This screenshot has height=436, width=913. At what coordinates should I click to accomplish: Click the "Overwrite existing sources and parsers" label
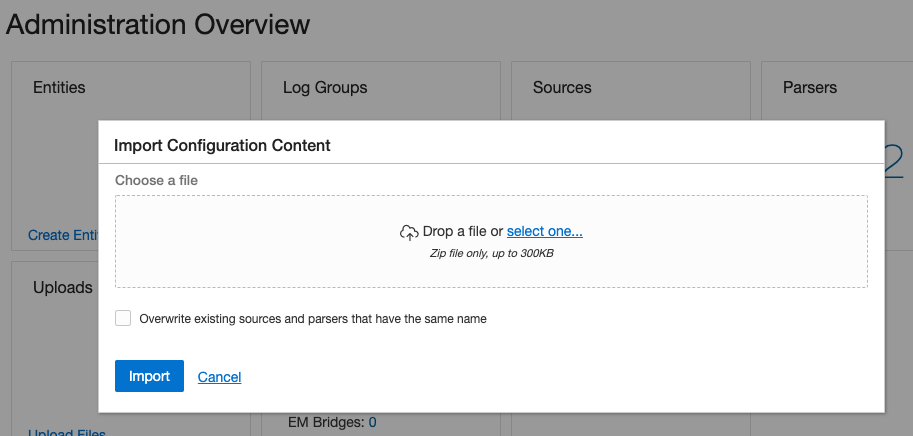[313, 319]
